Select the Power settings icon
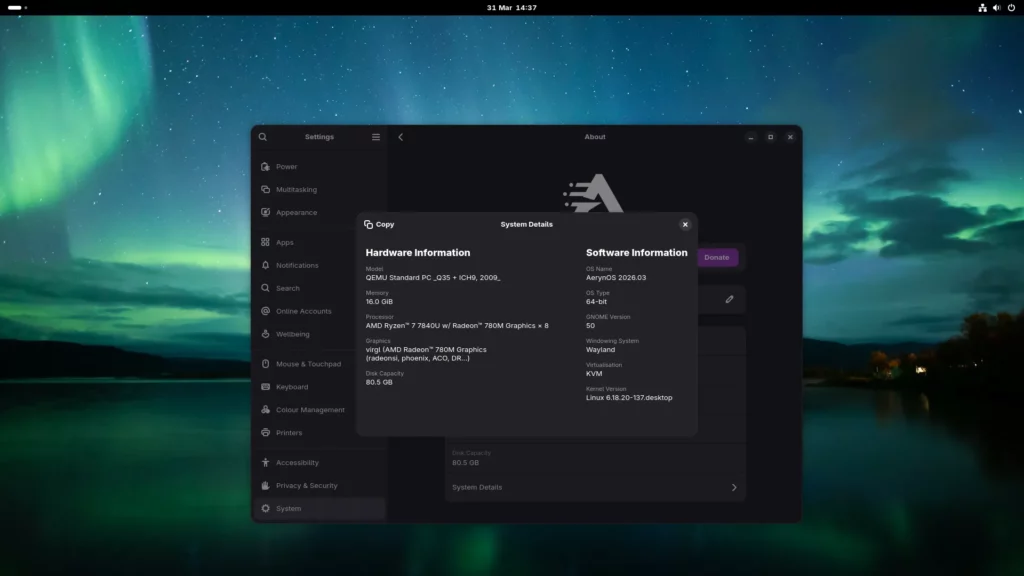1024x576 pixels. [263, 166]
